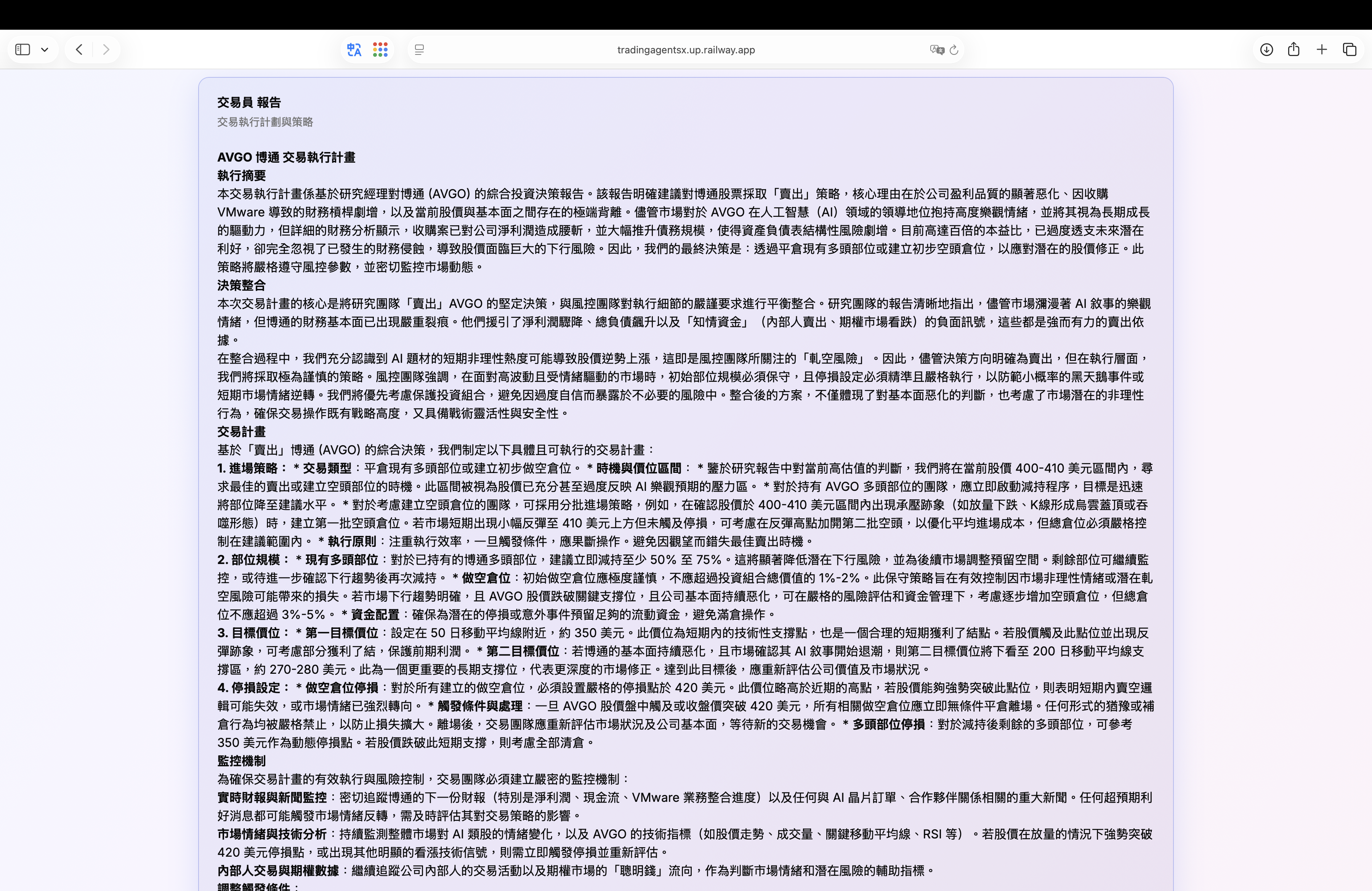Click the 交易員 報告 card title

[249, 103]
